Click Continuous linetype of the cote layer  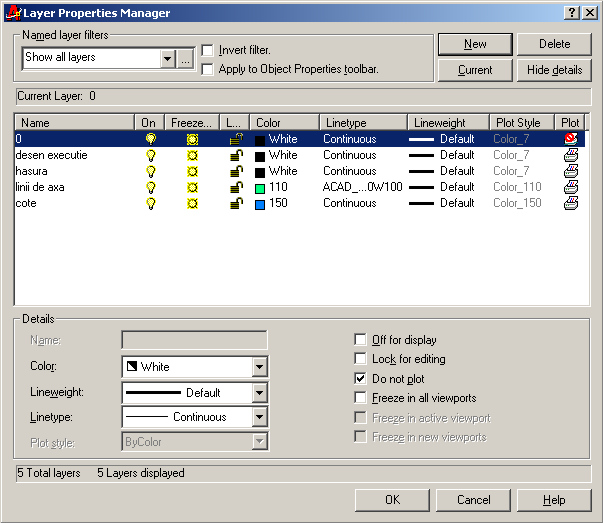[x=350, y=203]
